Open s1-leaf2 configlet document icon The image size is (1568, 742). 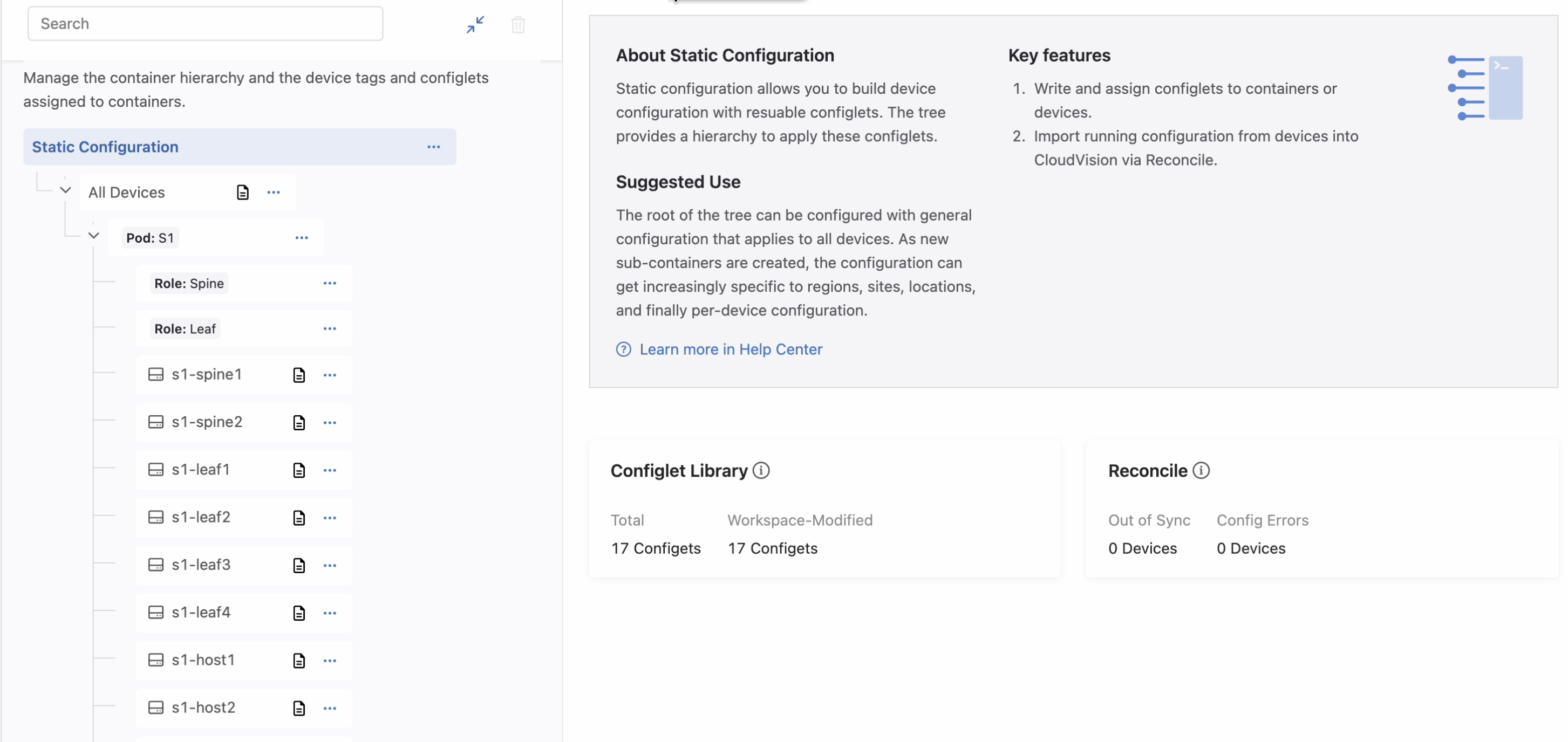(298, 518)
